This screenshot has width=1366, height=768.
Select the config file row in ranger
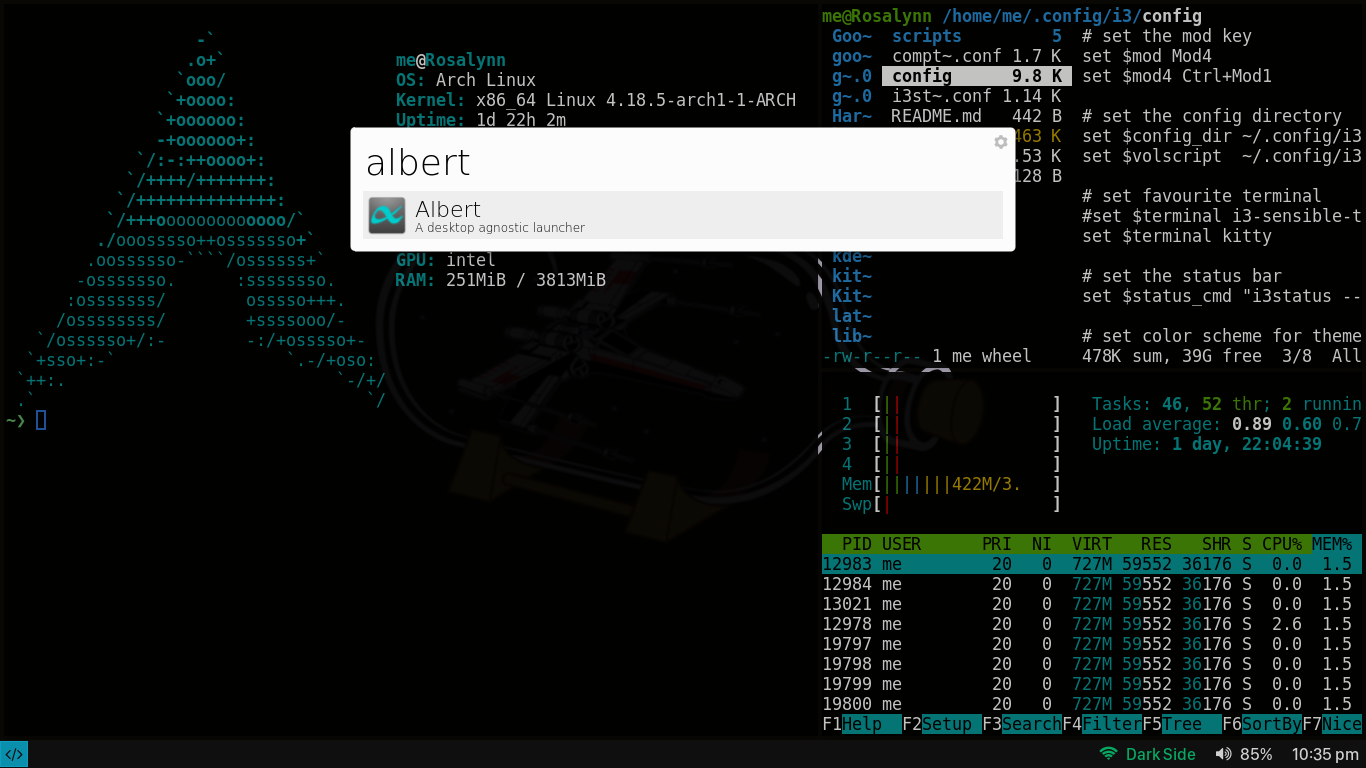[977, 76]
